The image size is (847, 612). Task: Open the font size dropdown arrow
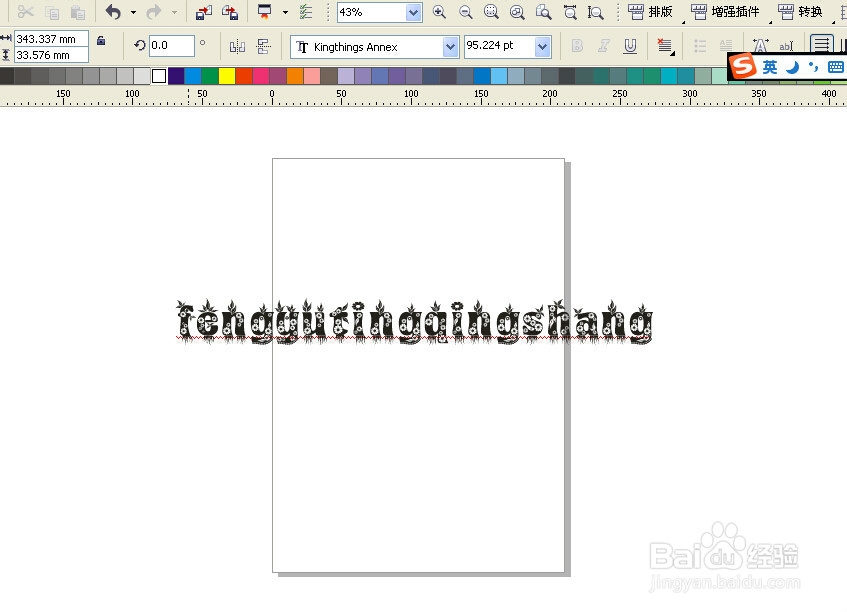(x=542, y=47)
